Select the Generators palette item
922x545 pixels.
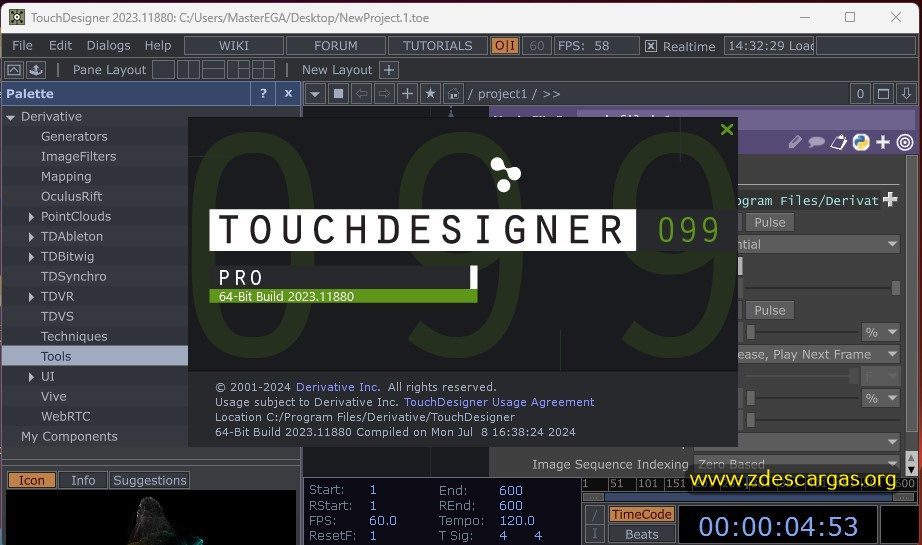tap(74, 136)
